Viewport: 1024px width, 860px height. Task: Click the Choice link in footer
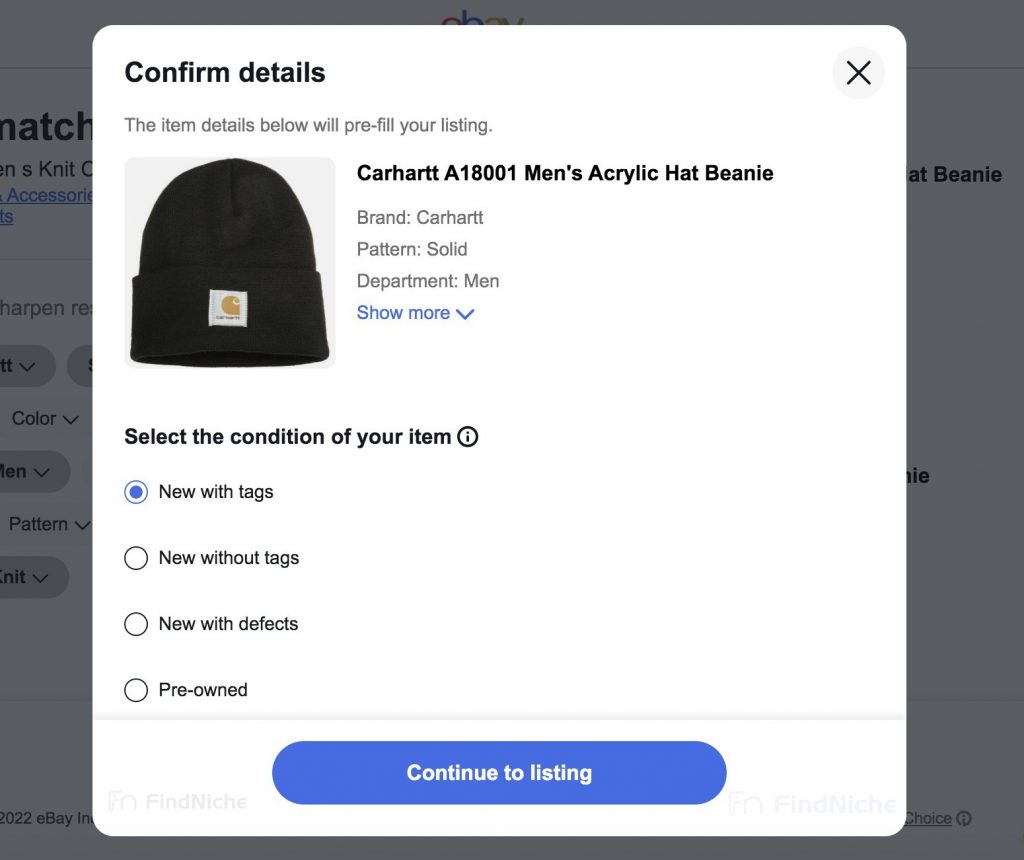point(928,818)
